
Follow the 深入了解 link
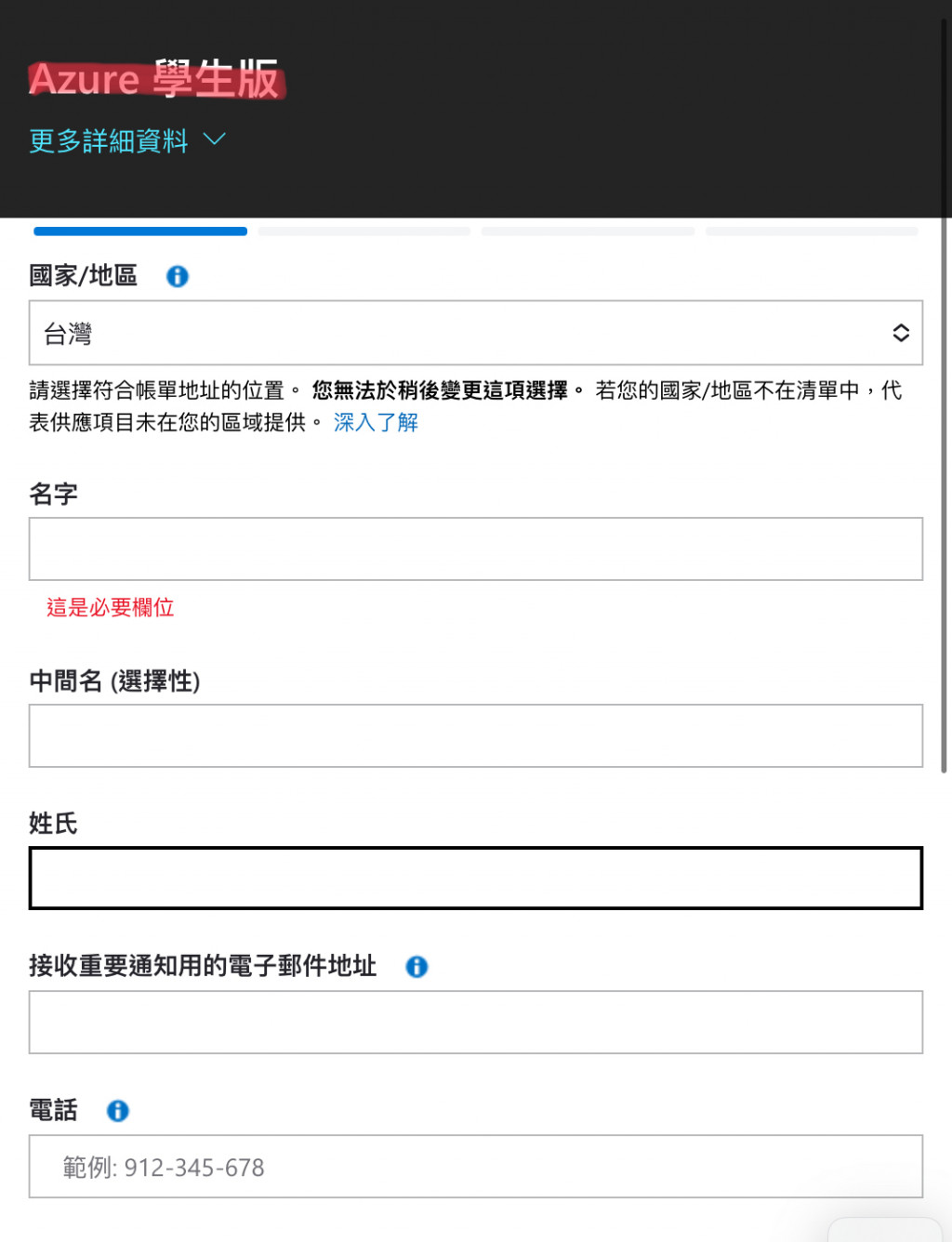[x=376, y=422]
